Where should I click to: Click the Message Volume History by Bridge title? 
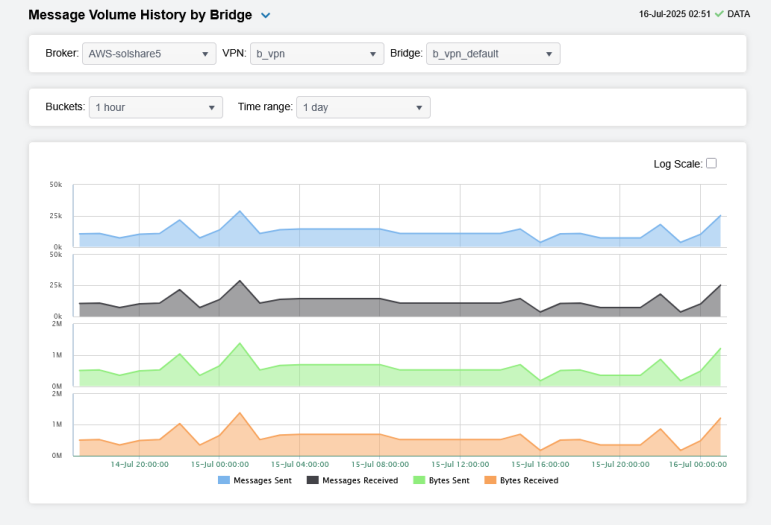[x=140, y=16]
